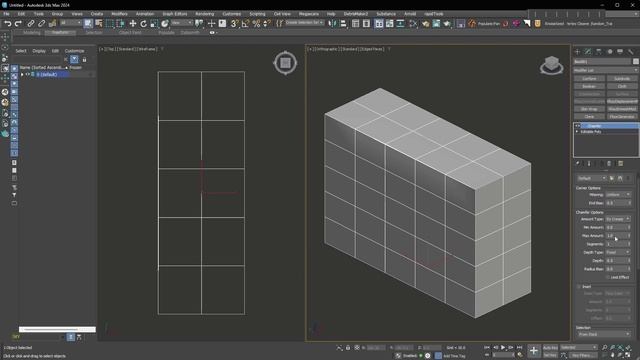640x360 pixels.
Task: Open the Layer Explorer toggle icon
Action: click(x=366, y=24)
